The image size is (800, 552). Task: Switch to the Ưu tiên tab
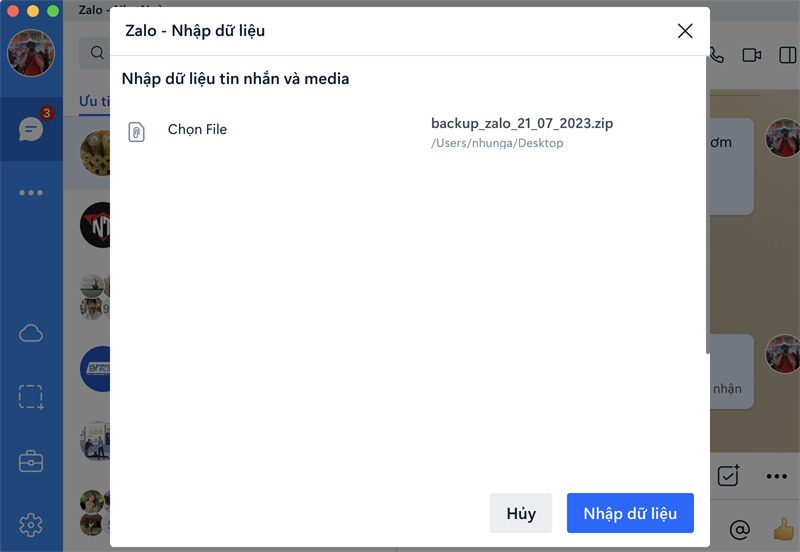94,101
